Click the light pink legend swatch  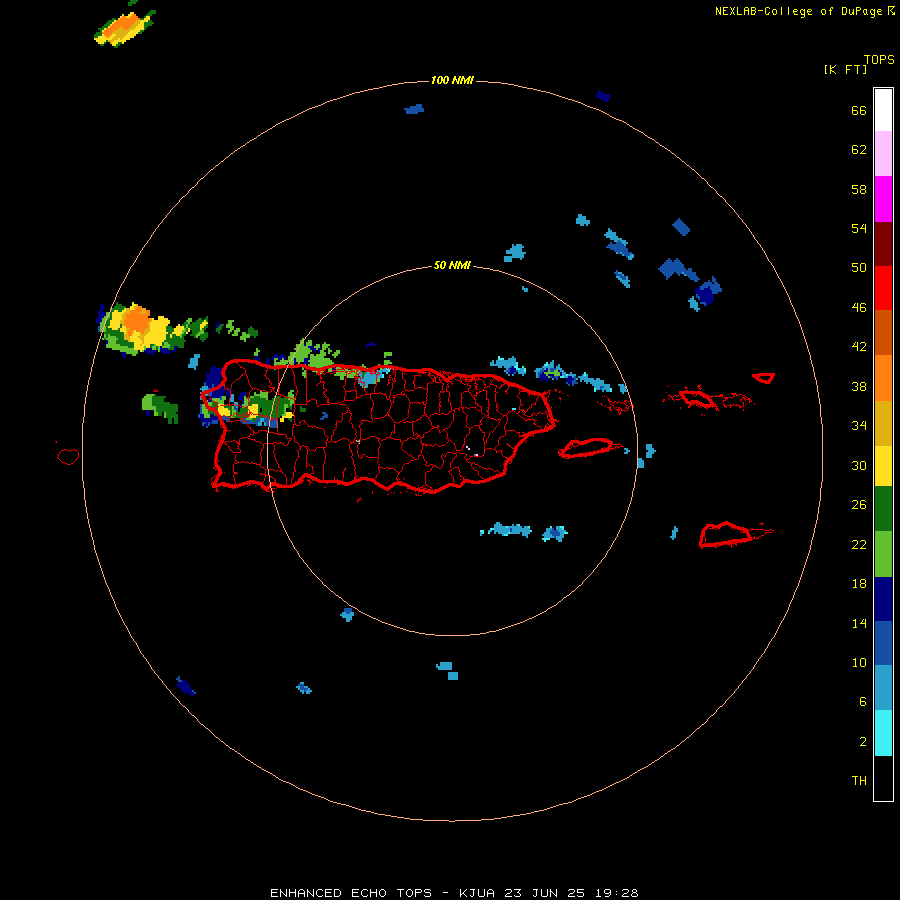tap(883, 154)
